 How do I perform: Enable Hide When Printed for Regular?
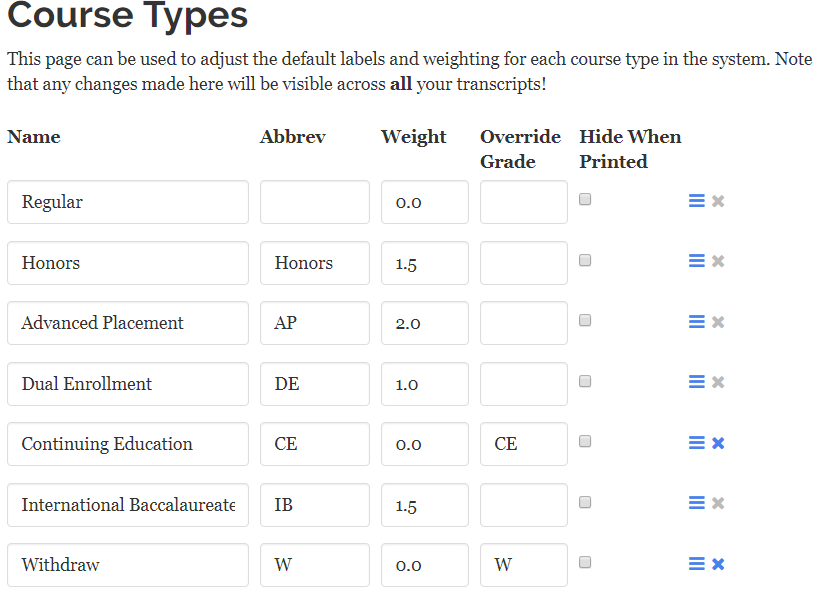tap(586, 199)
